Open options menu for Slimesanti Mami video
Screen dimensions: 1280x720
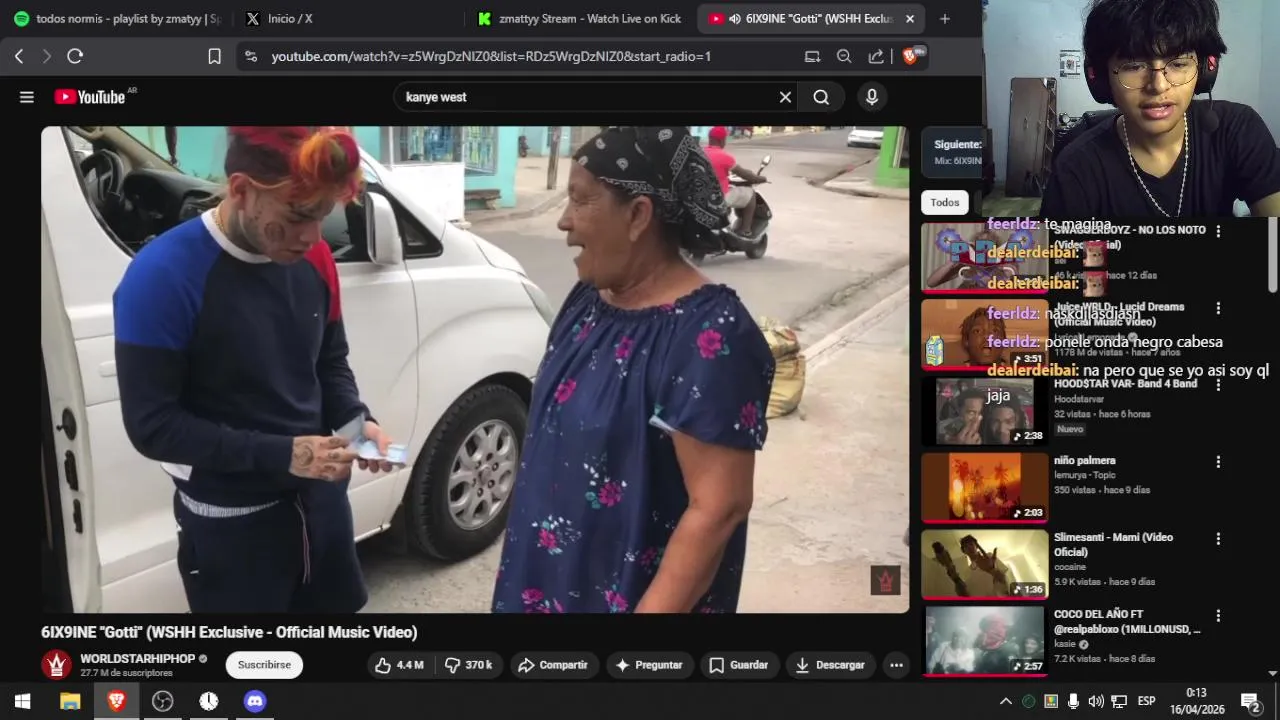(1218, 539)
